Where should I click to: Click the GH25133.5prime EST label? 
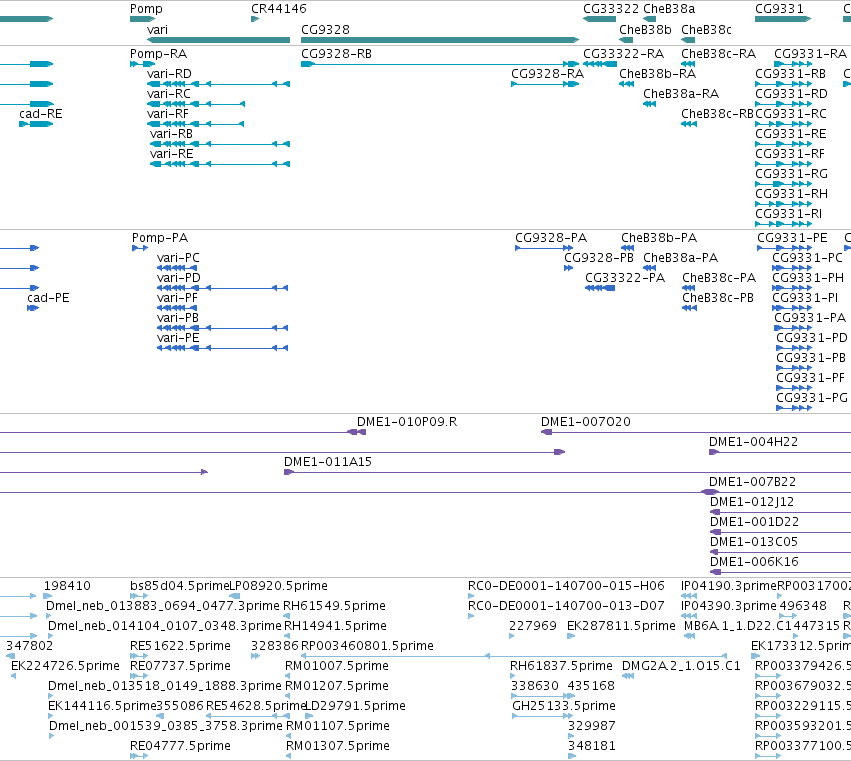pos(564,706)
